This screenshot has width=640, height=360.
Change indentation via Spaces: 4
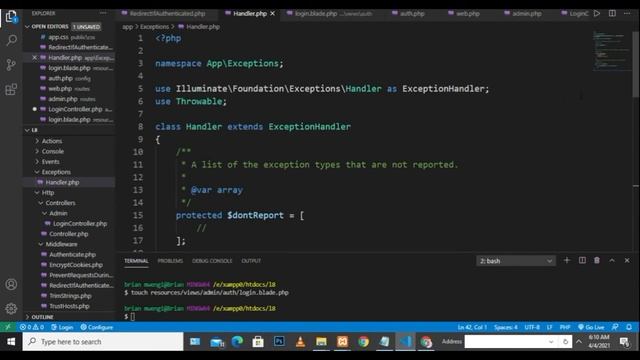[506, 327]
